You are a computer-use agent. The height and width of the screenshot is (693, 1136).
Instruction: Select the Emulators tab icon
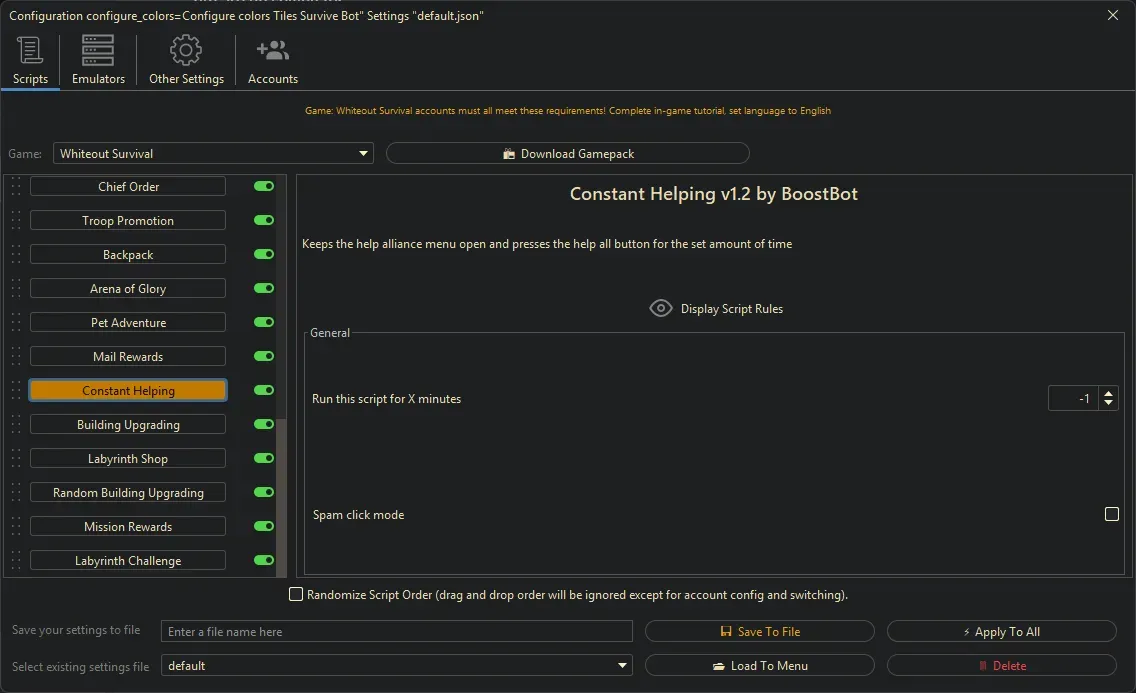(96, 50)
